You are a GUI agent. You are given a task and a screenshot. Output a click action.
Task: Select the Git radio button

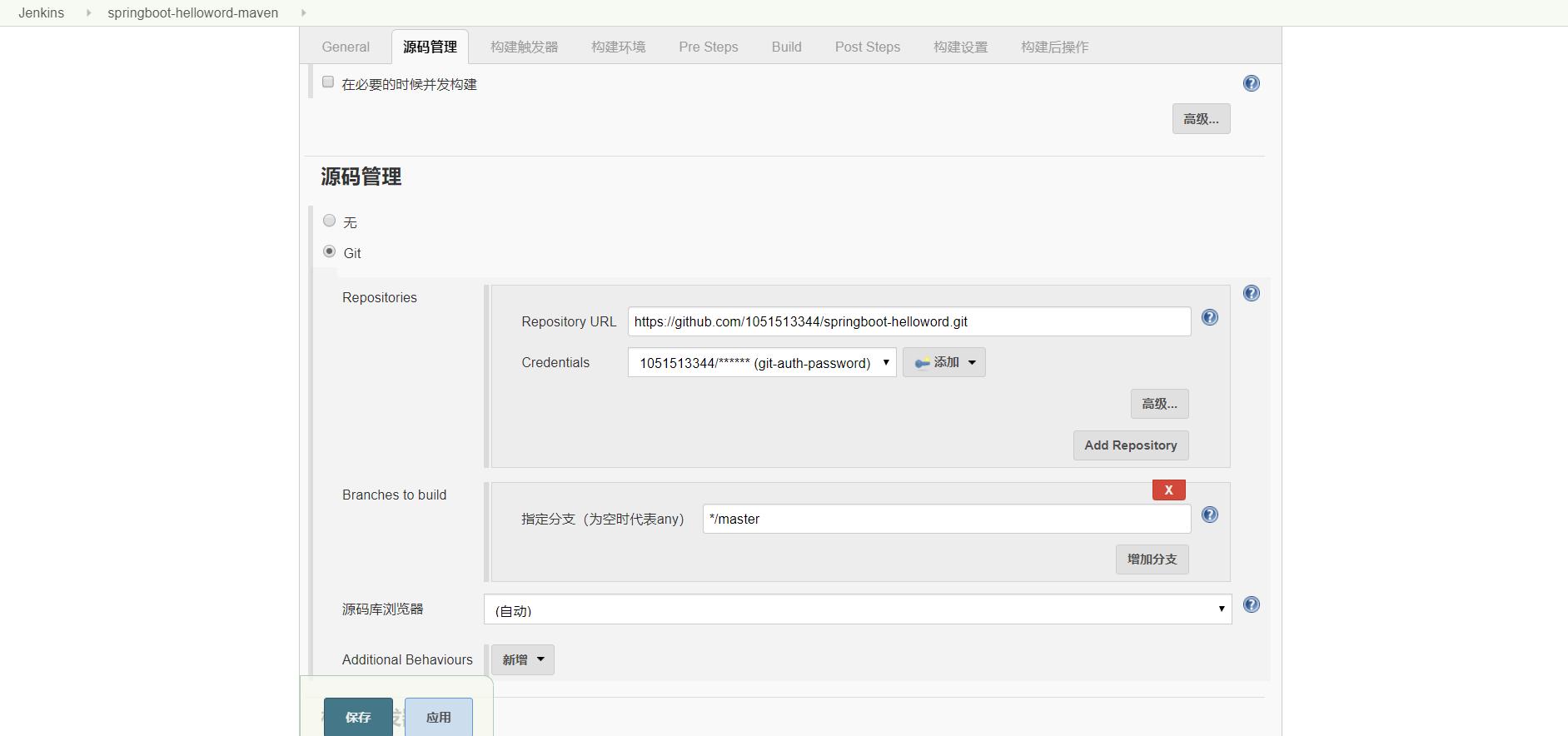pyautogui.click(x=329, y=251)
